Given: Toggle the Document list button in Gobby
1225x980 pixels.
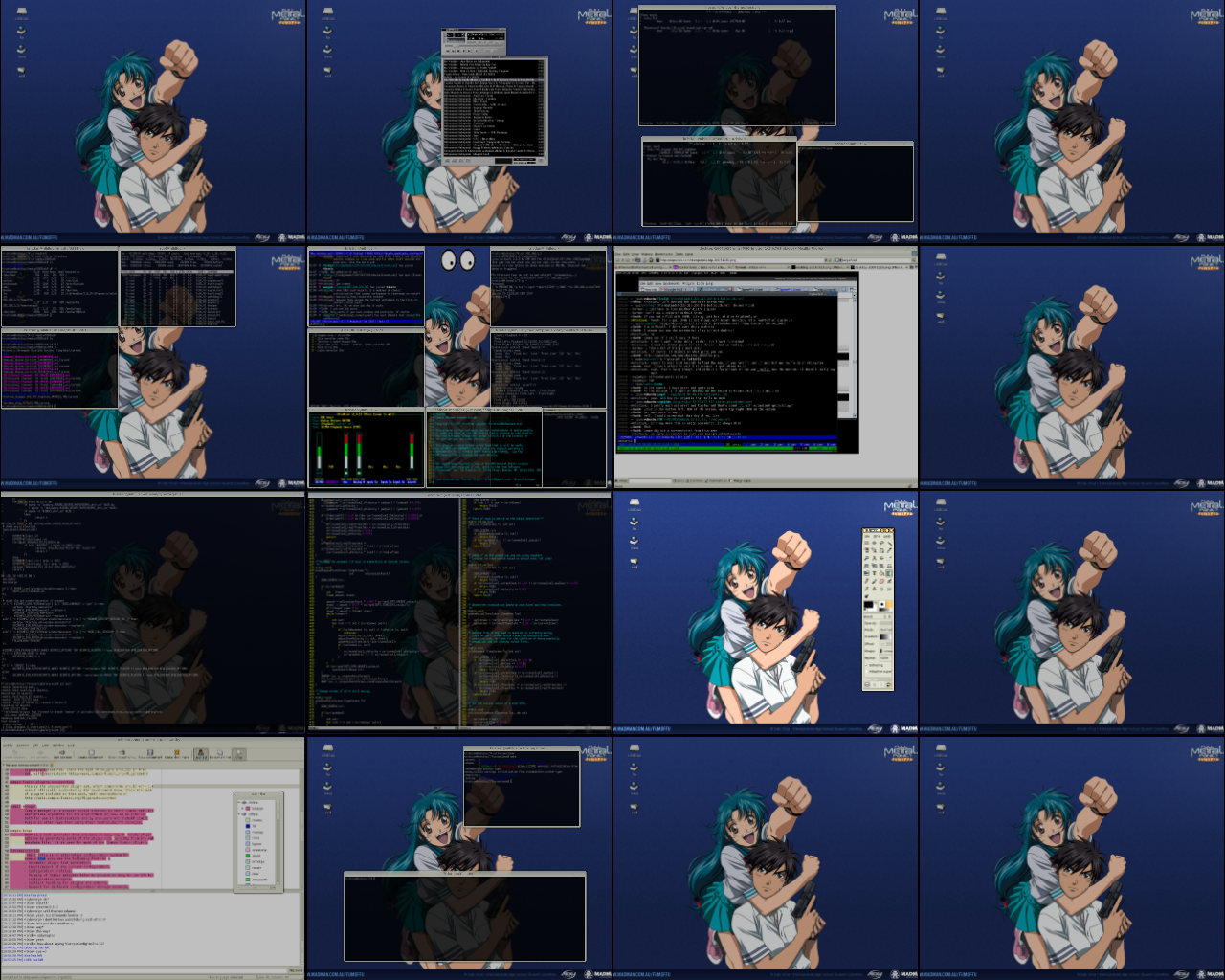Looking at the screenshot, I should (220, 754).
